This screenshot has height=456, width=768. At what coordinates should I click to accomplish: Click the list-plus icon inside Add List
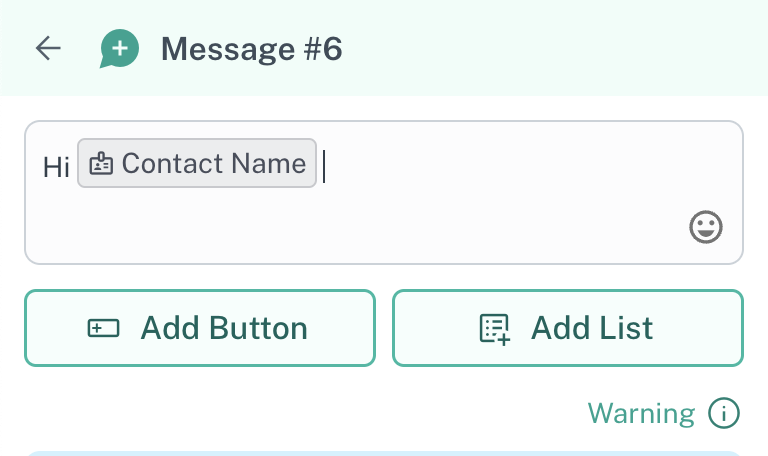(x=494, y=329)
